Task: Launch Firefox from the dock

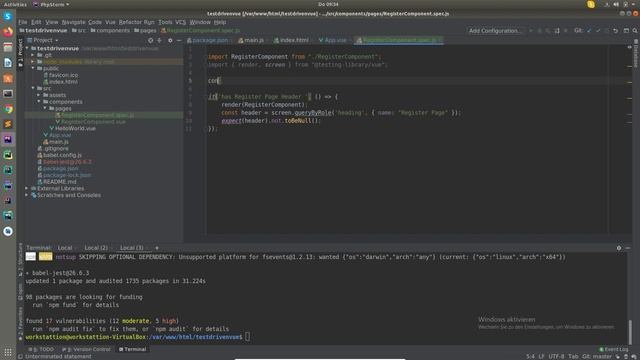Action: click(8, 32)
